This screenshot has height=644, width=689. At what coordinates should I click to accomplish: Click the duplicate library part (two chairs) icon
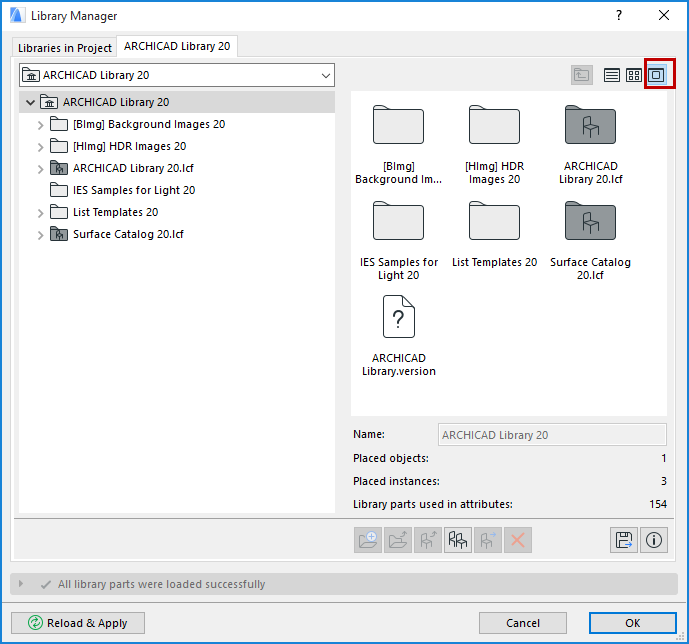(457, 540)
